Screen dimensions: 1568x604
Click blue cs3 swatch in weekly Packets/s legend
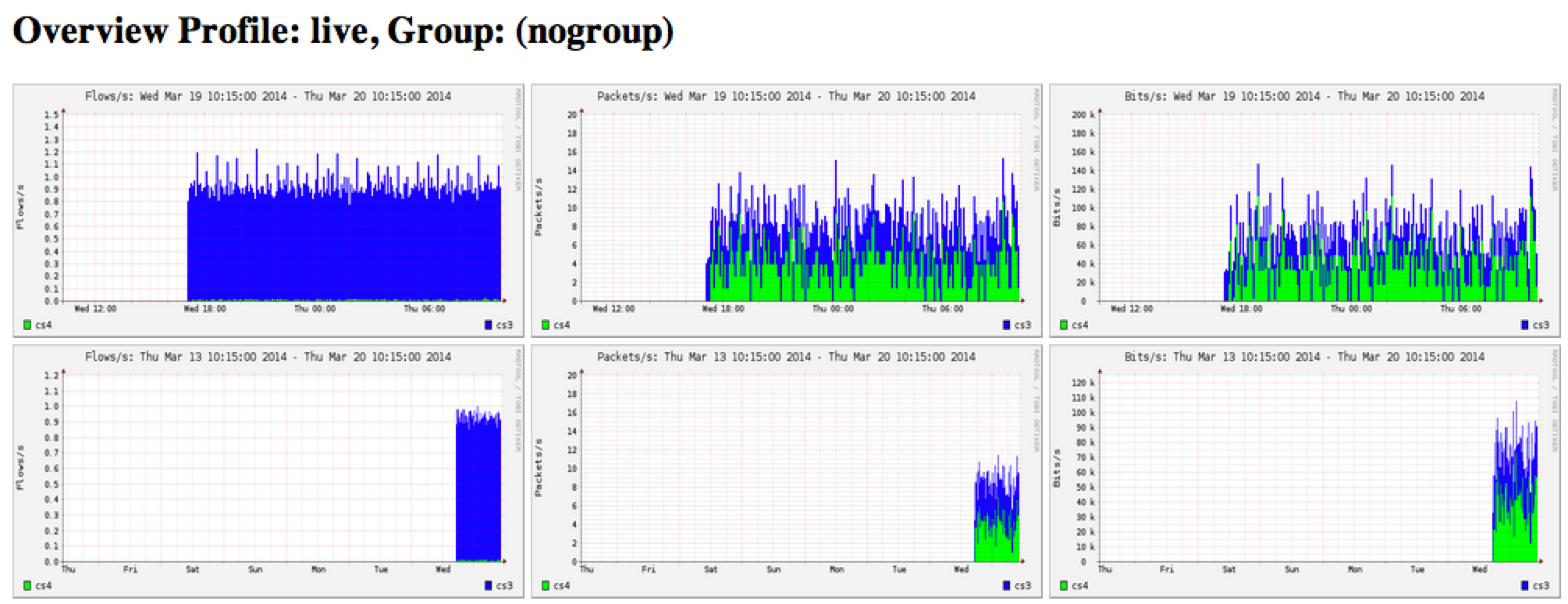[x=1007, y=585]
